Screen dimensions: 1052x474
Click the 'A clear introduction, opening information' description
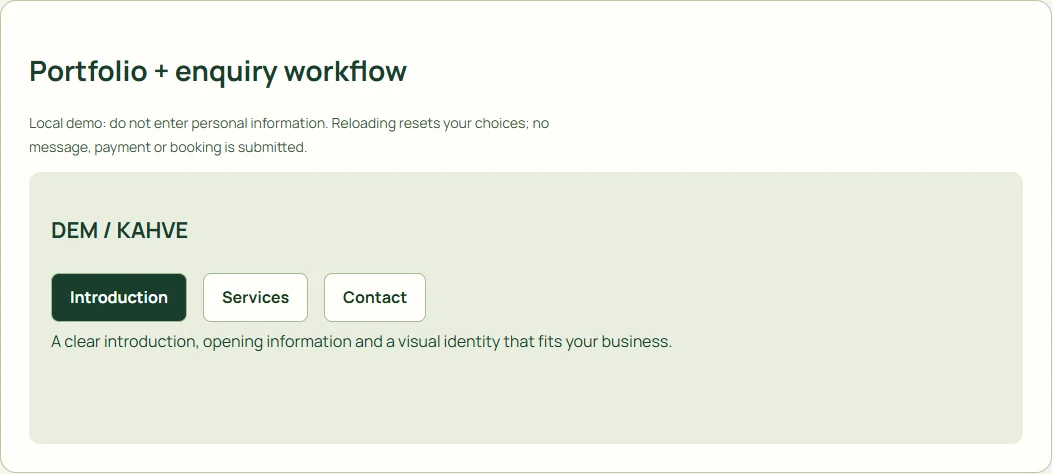coord(362,342)
